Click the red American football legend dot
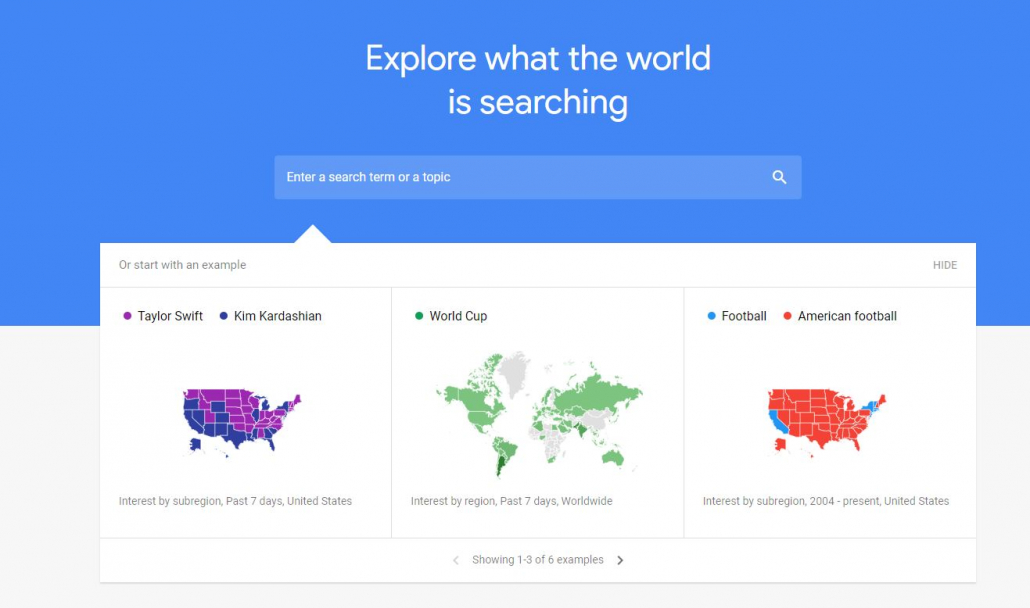The height and width of the screenshot is (608, 1030). pos(788,316)
